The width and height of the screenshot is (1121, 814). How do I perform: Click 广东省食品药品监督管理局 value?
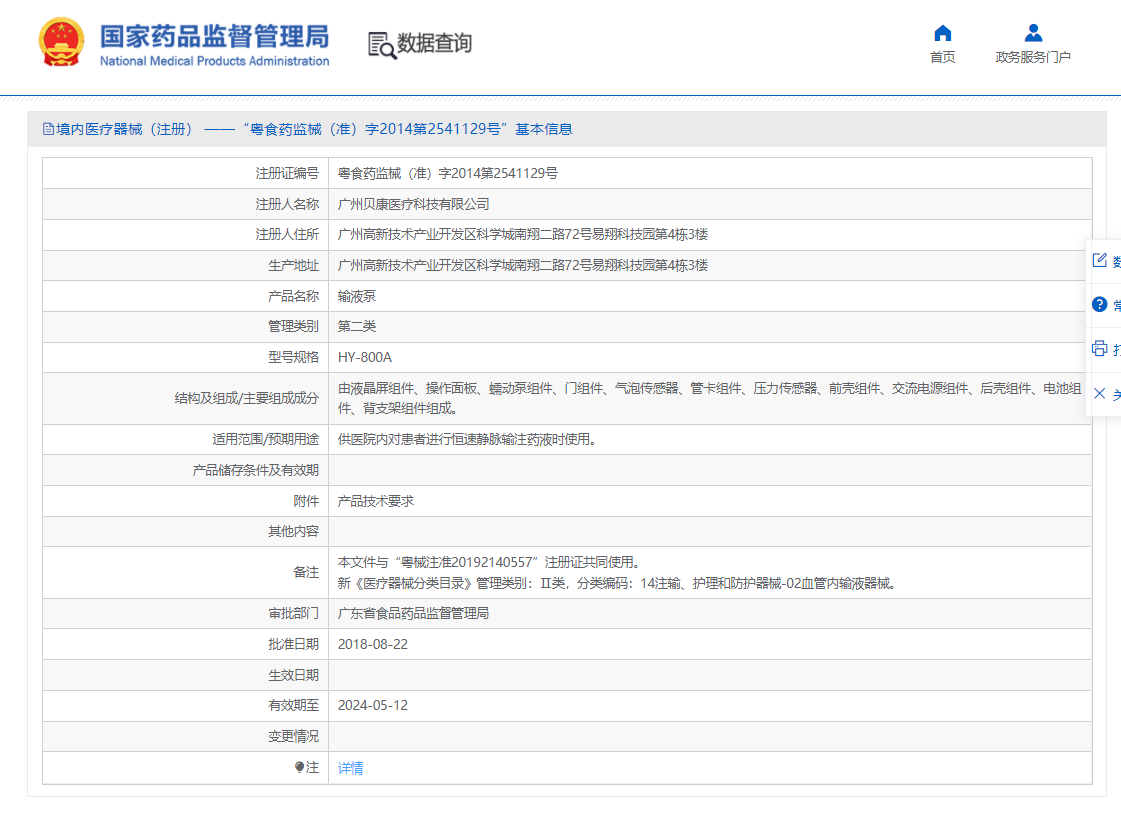413,613
